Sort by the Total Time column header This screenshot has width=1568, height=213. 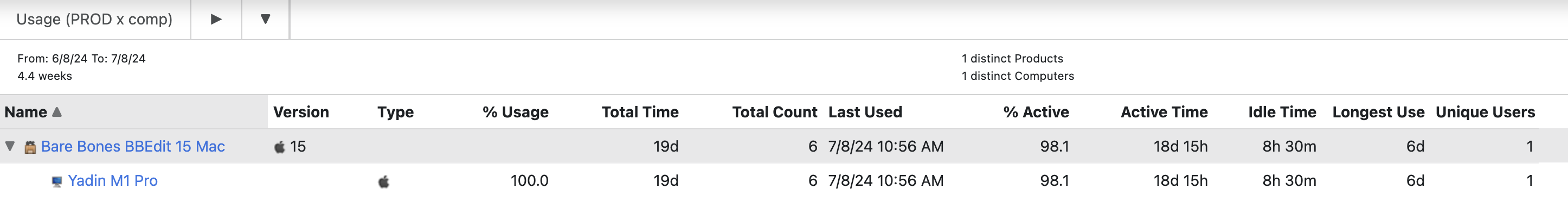(x=640, y=112)
